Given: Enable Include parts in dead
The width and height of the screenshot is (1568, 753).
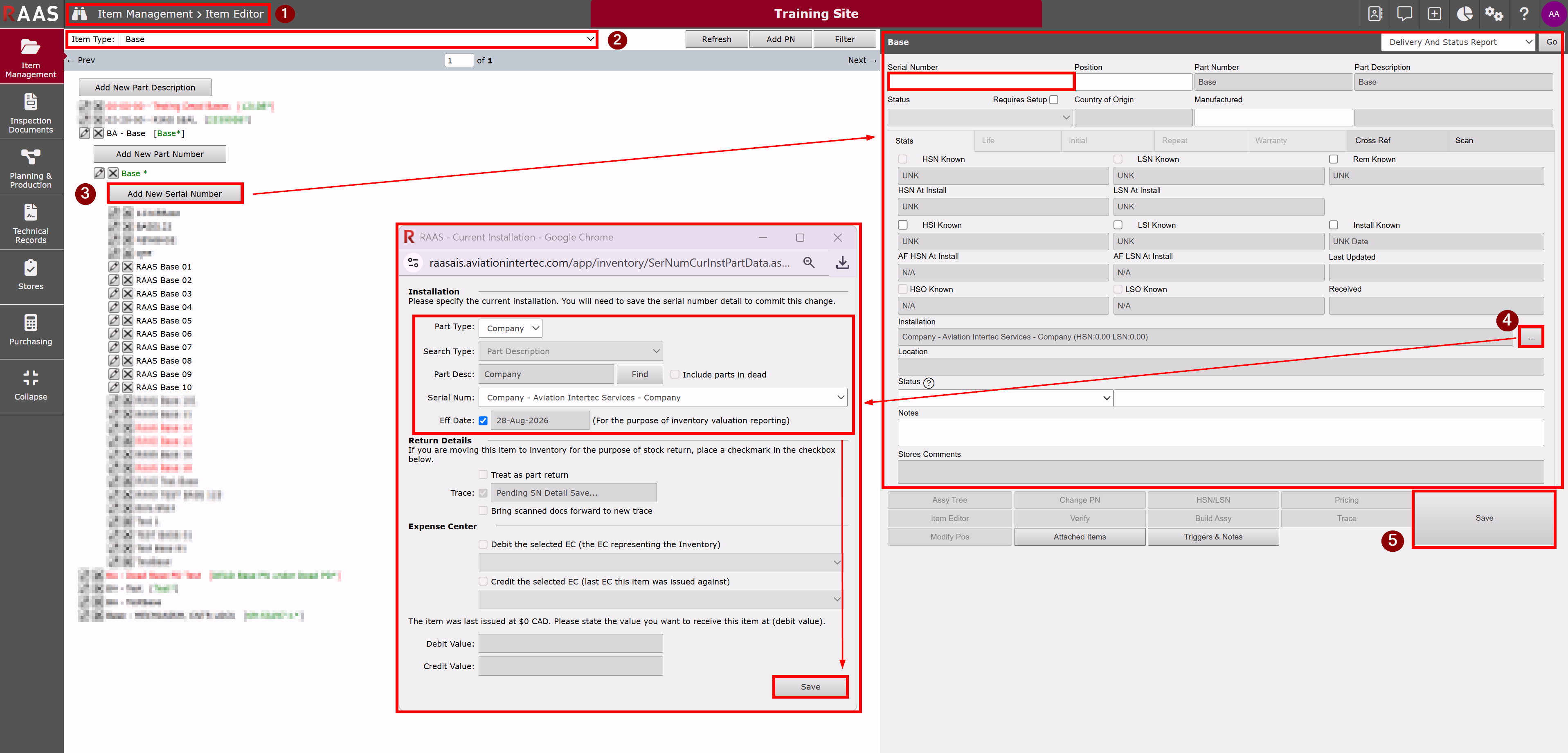Looking at the screenshot, I should (675, 374).
